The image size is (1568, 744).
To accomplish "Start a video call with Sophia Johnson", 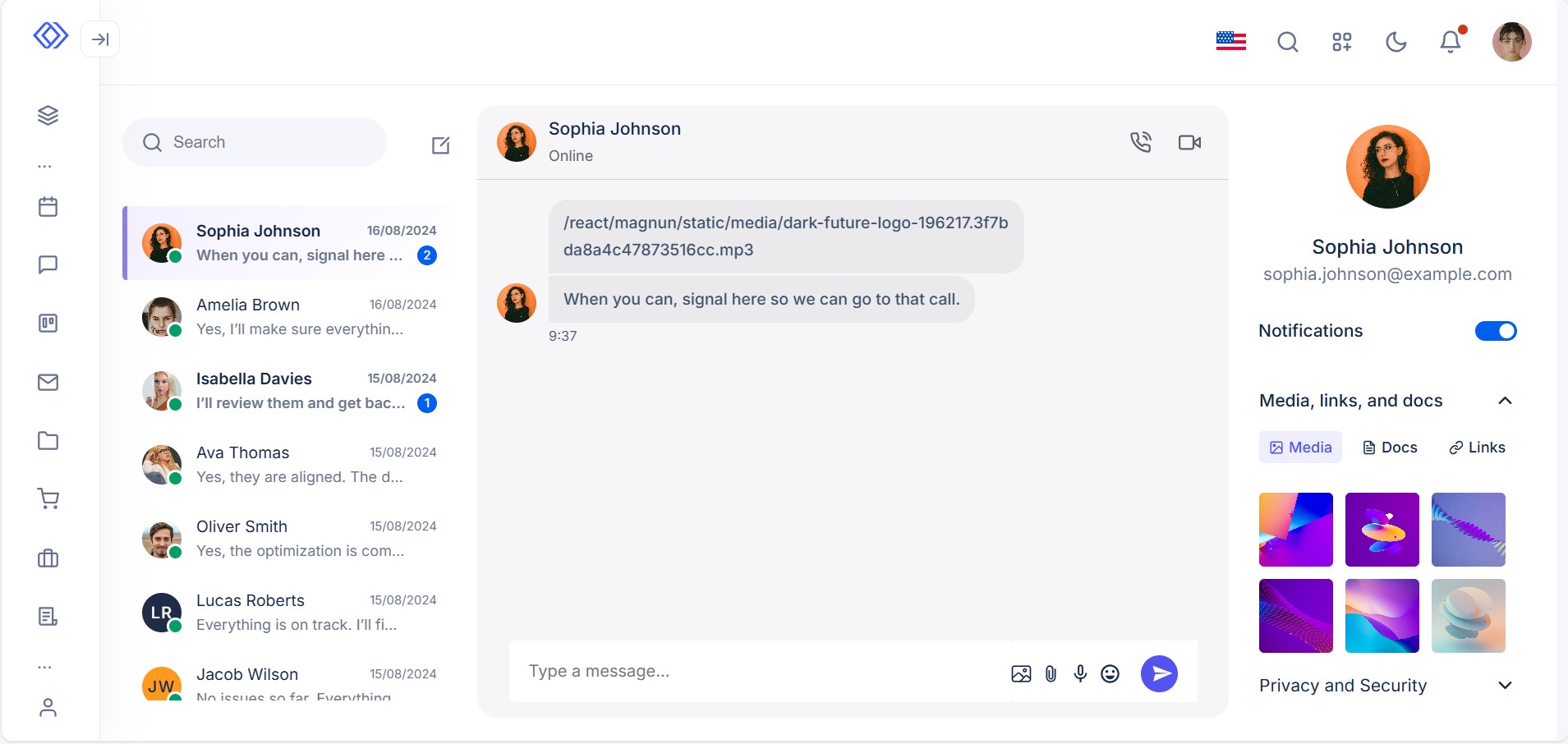I will point(1189,141).
